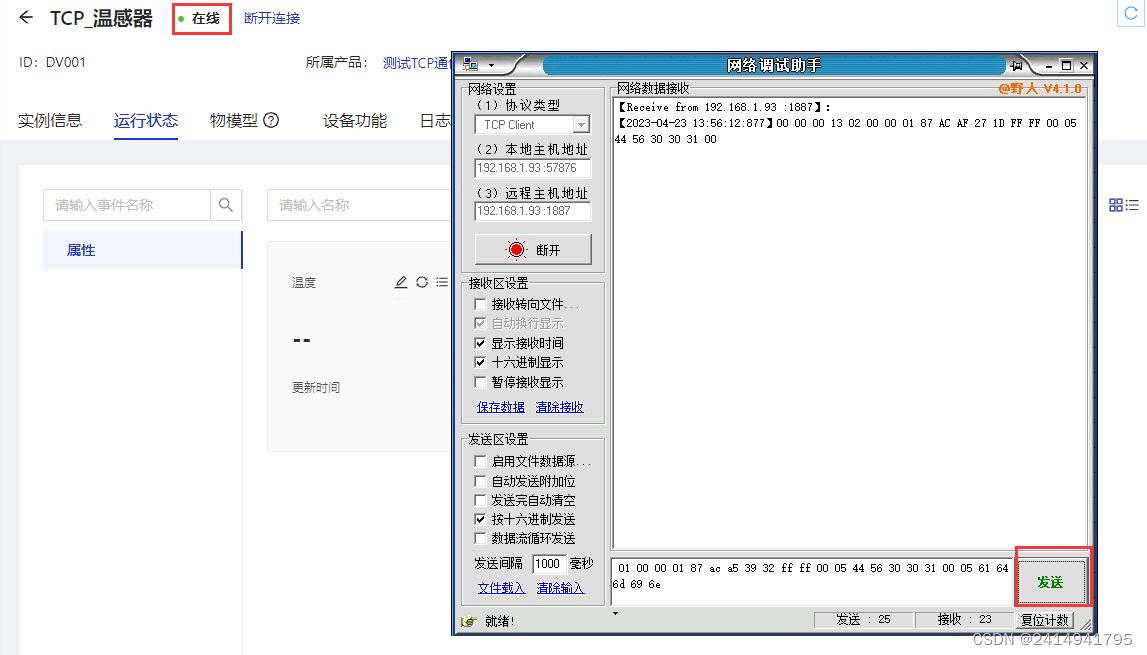
Task: Open the history list icon beside 温度
Action: coord(442,282)
